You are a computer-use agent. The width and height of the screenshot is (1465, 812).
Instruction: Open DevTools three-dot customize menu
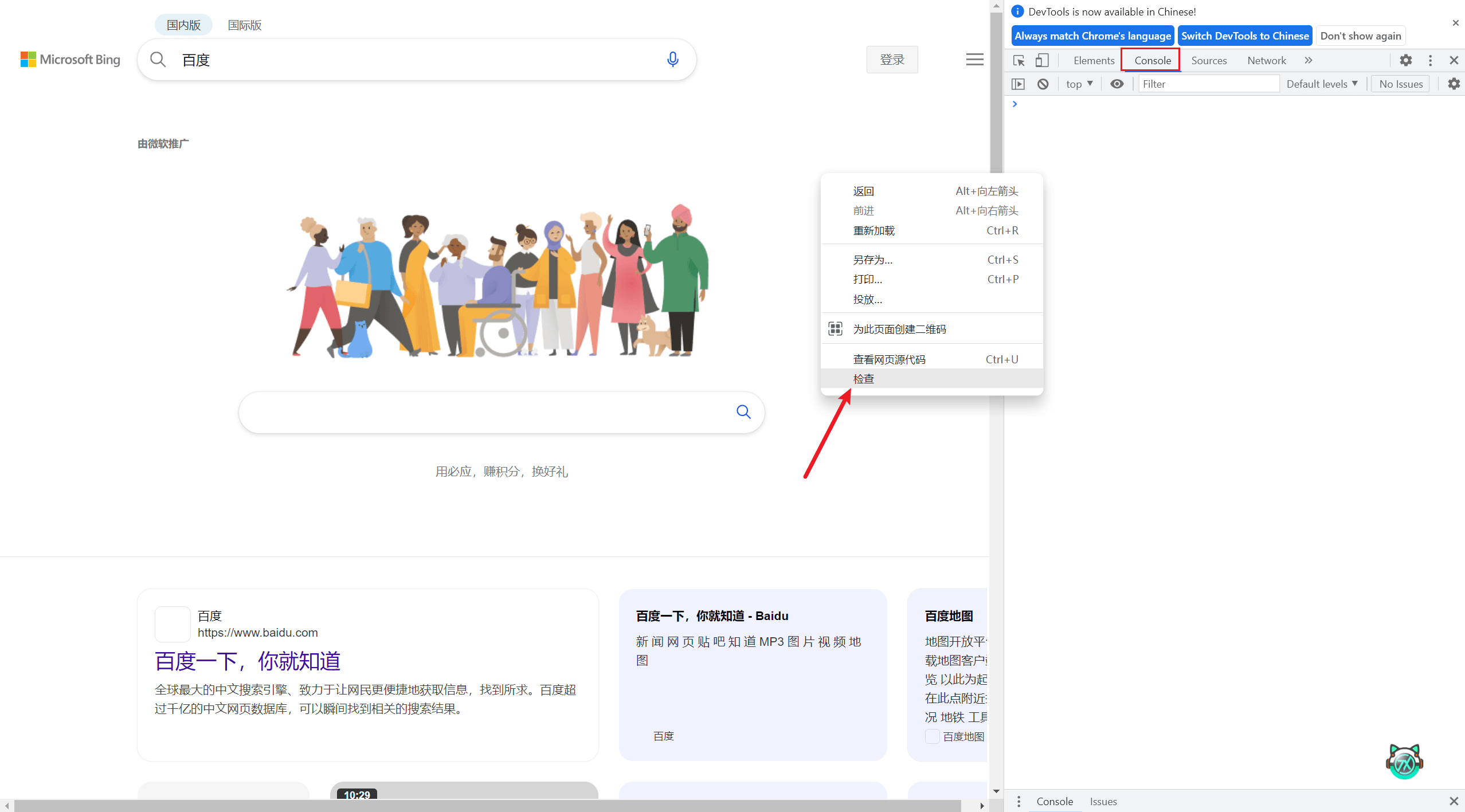(1430, 60)
